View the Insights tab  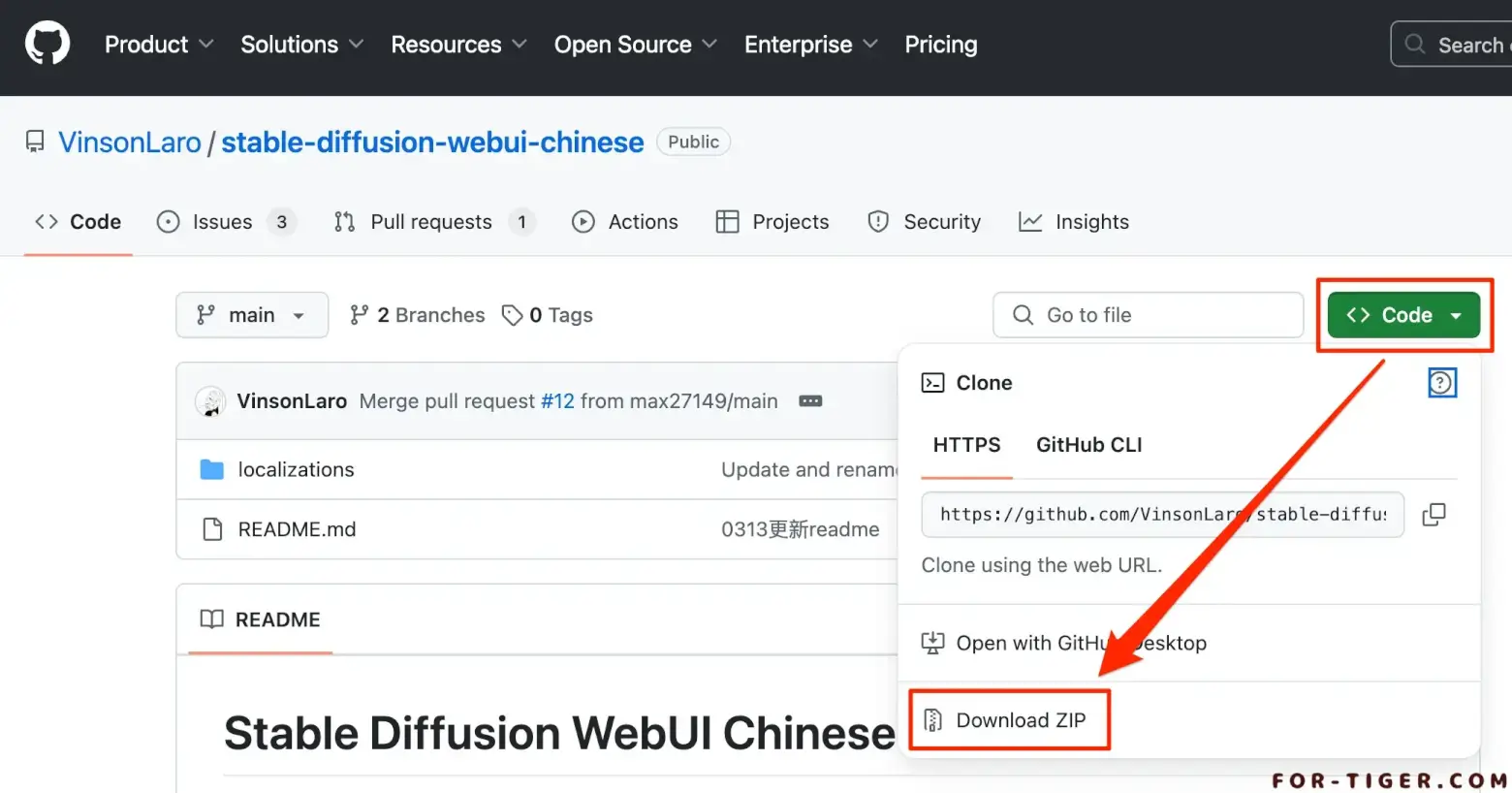coord(1073,222)
